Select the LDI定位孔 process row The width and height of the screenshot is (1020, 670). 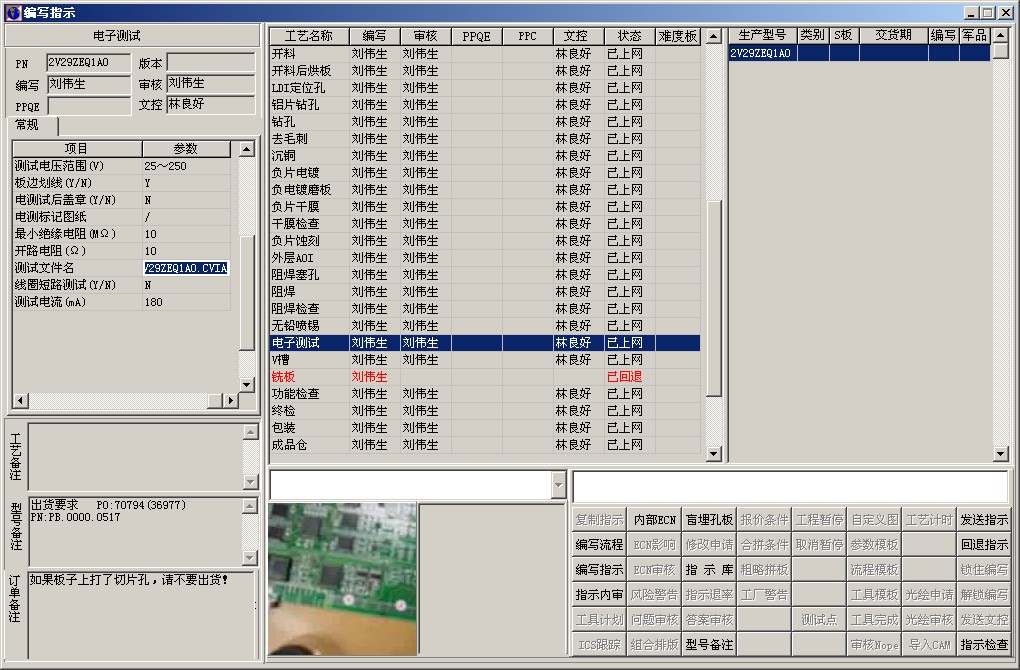coord(485,88)
